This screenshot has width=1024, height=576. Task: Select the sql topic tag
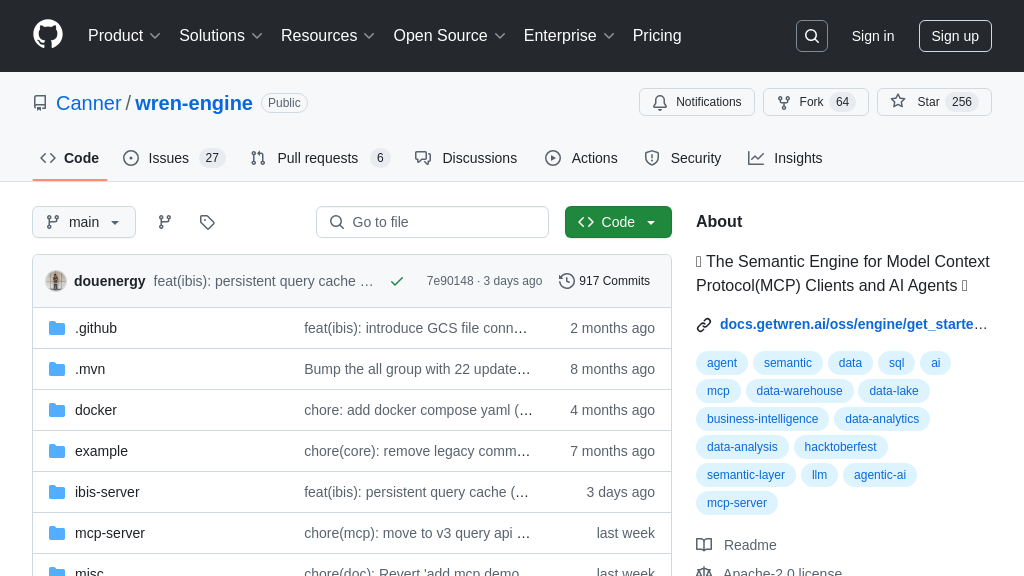tap(897, 363)
